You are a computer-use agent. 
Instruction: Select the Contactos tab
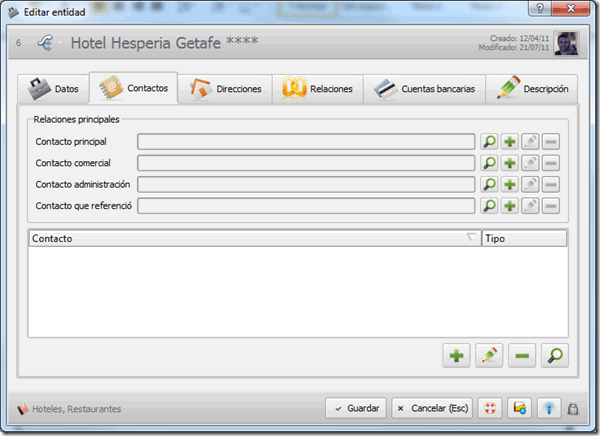point(134,88)
